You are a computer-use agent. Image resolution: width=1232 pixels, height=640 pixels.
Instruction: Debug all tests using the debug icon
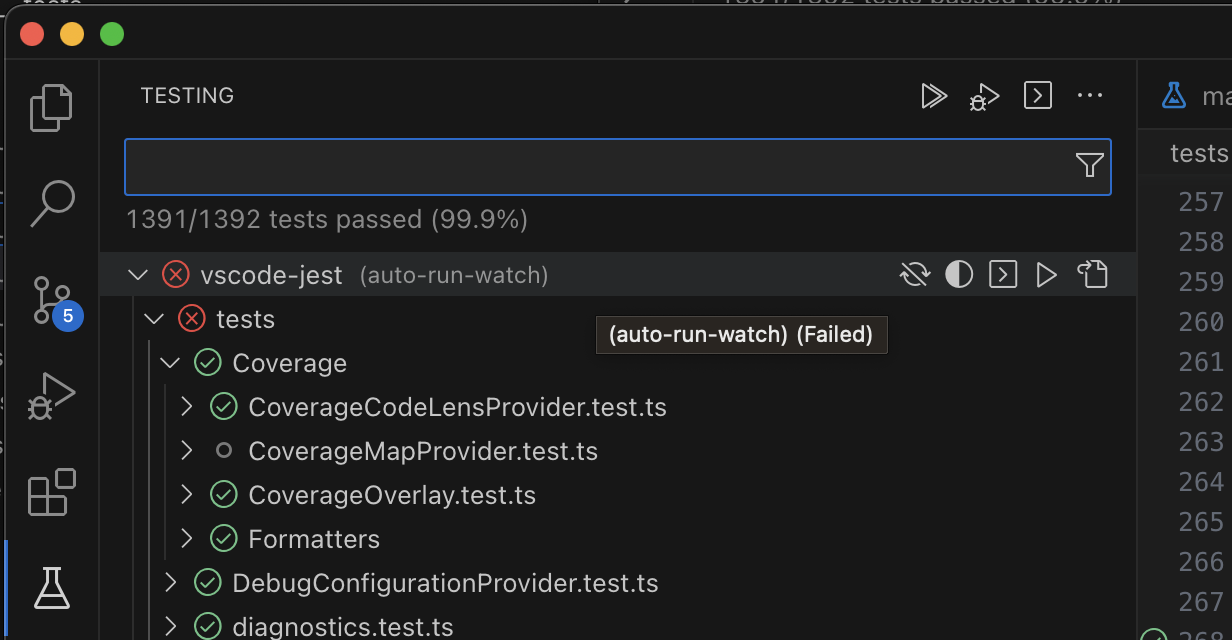tap(984, 96)
